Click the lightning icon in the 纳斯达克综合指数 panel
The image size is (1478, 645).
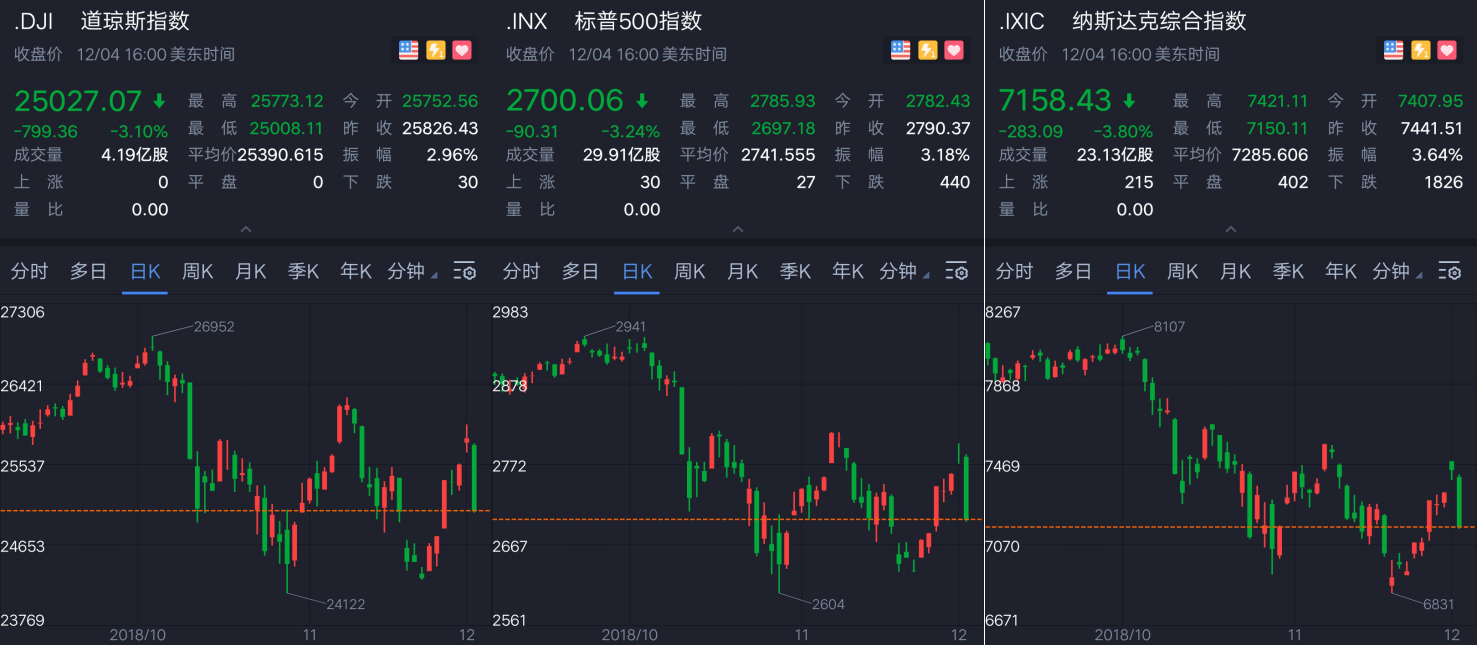point(1421,50)
